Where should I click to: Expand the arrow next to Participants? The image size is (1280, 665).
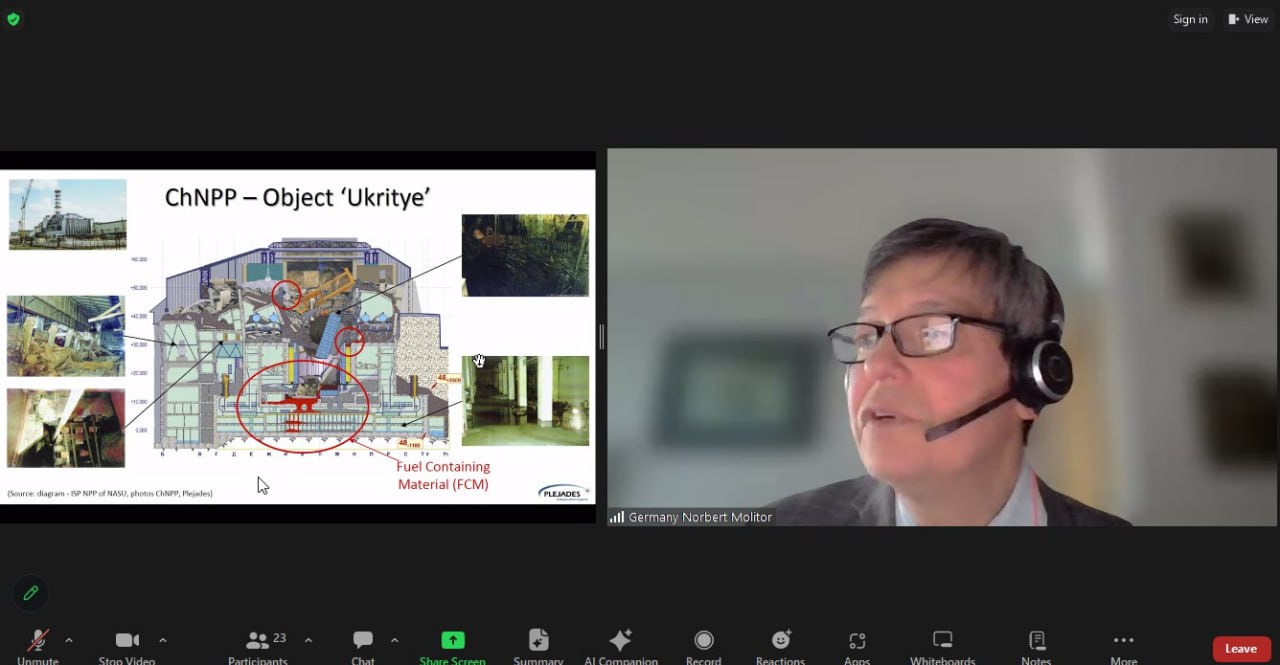[308, 640]
